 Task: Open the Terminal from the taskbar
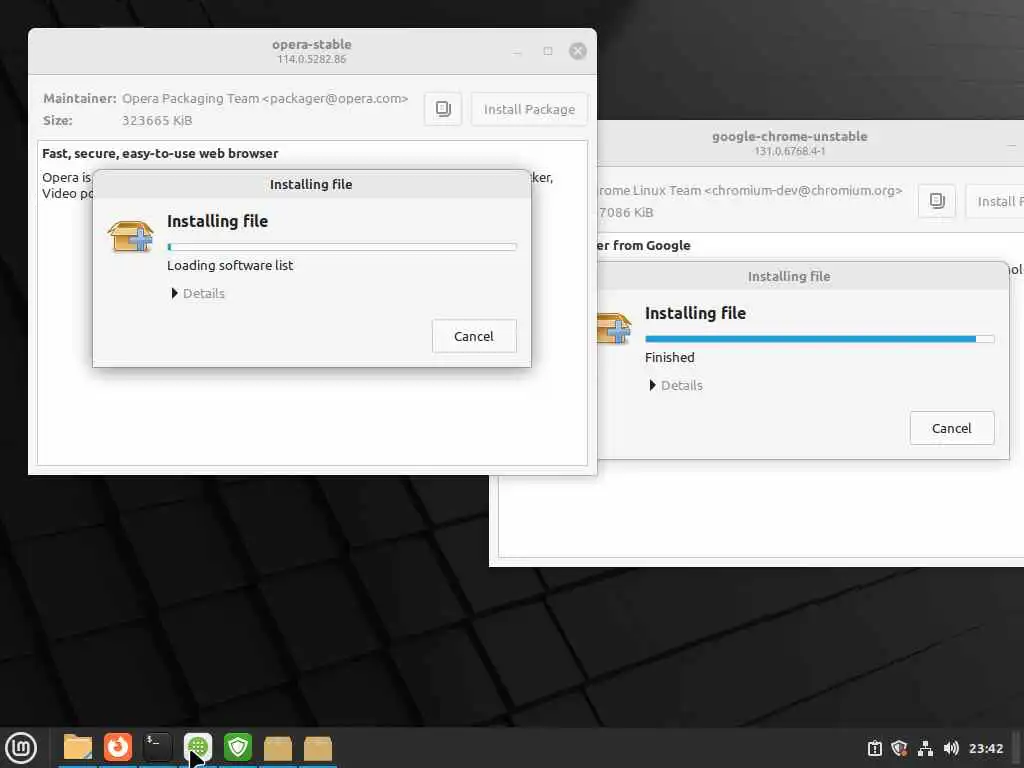tap(157, 747)
